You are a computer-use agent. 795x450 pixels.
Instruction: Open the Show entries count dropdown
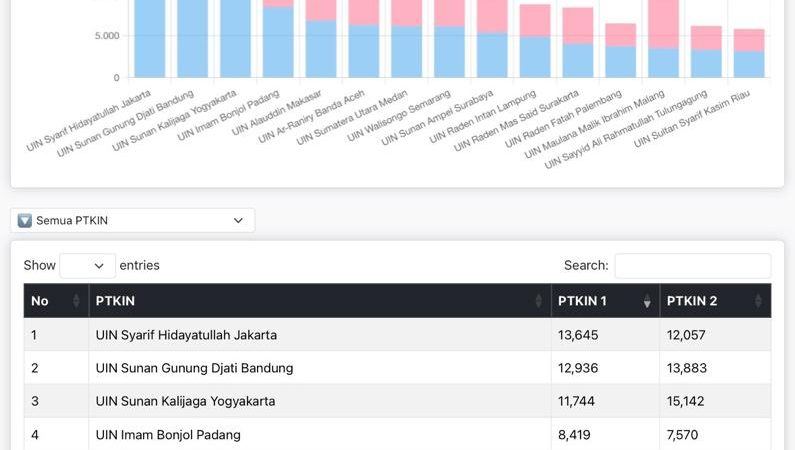[x=87, y=266]
